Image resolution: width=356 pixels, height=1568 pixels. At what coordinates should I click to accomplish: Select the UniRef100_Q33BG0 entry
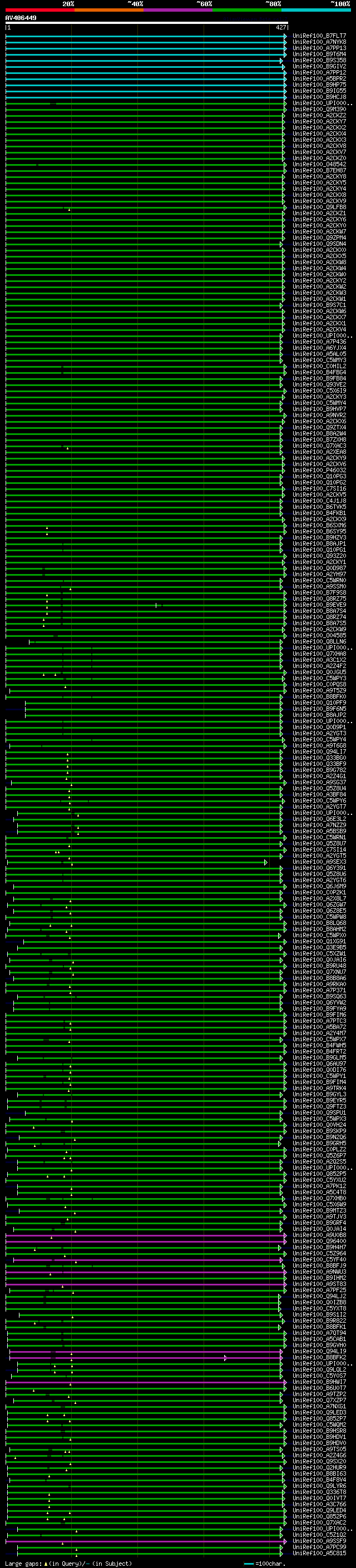(319, 758)
